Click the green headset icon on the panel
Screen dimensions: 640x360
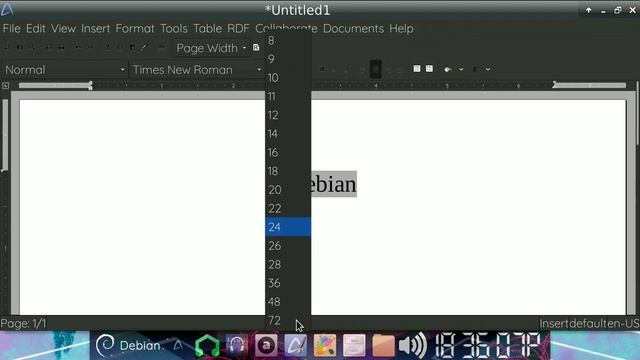click(x=207, y=345)
